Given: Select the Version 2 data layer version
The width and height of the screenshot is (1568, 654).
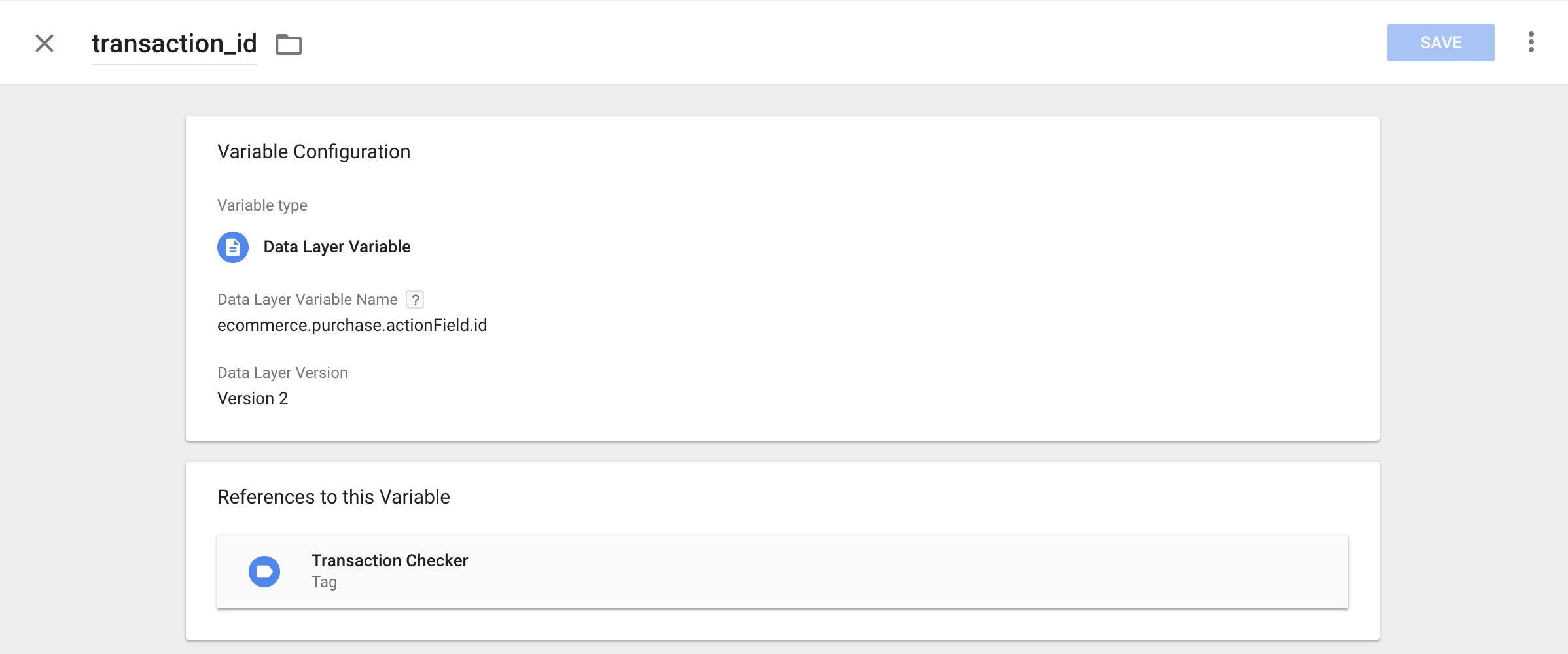Looking at the screenshot, I should [x=253, y=398].
